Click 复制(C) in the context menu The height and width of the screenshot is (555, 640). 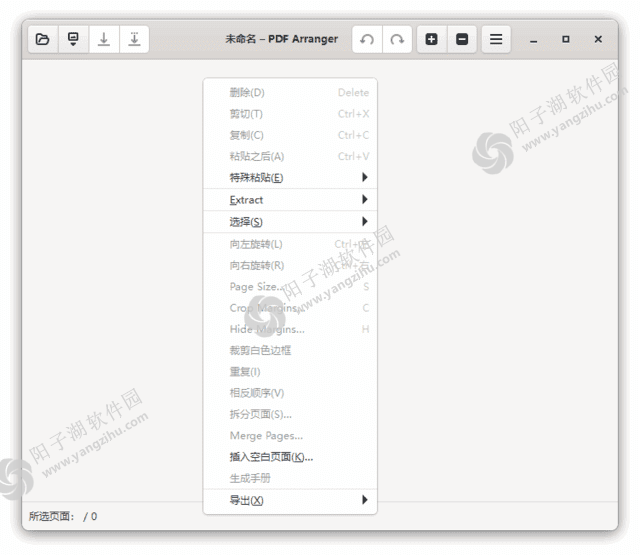[290, 135]
